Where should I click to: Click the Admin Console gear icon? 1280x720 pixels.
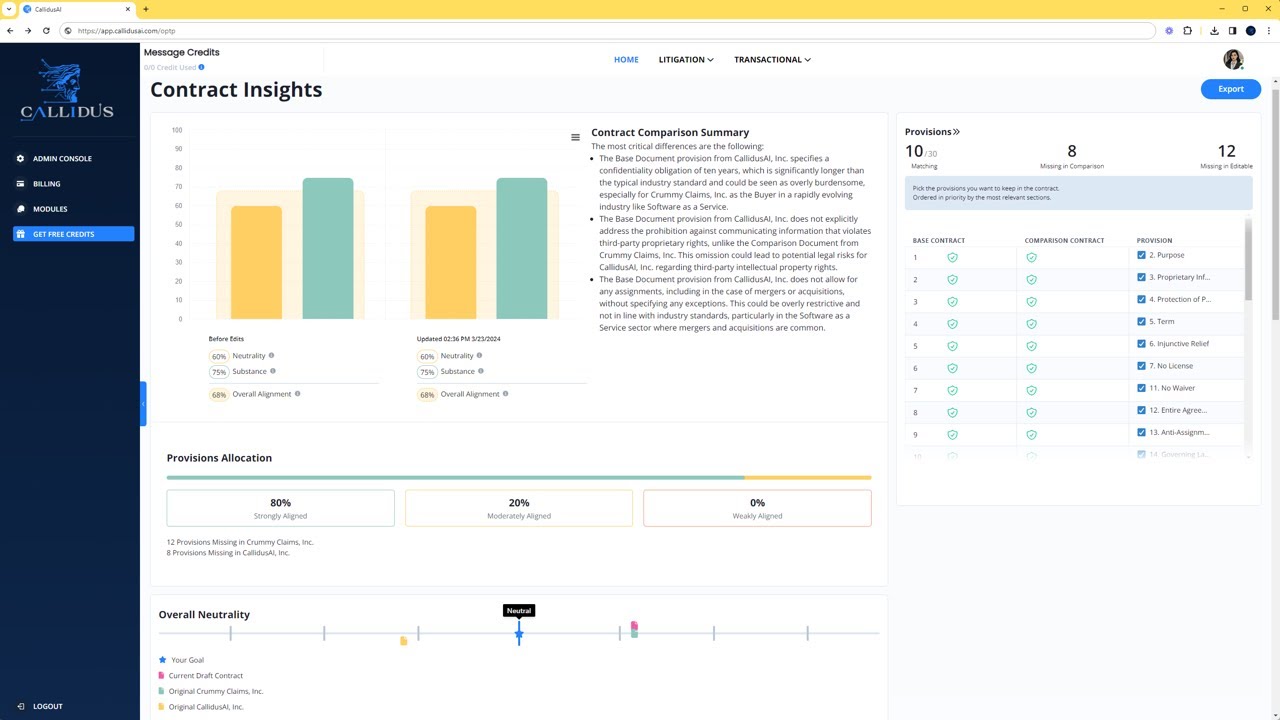(21, 159)
